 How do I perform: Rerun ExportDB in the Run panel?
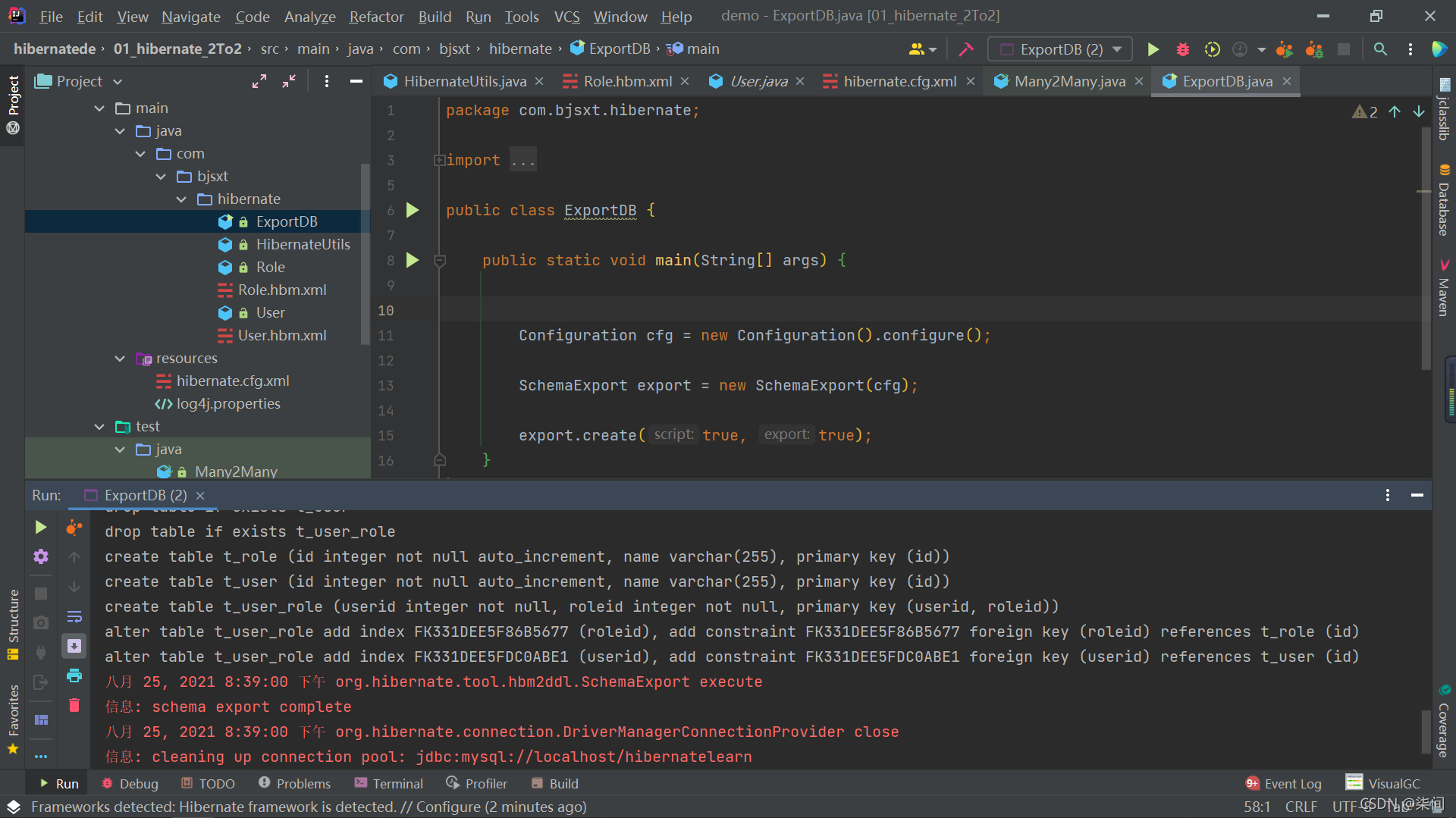click(41, 527)
